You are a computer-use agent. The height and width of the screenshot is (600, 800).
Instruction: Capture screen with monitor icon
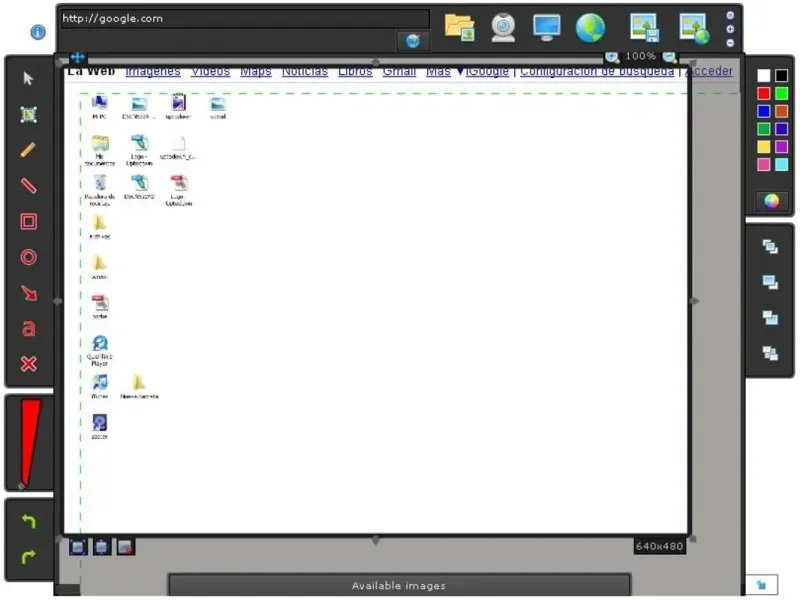pos(546,28)
